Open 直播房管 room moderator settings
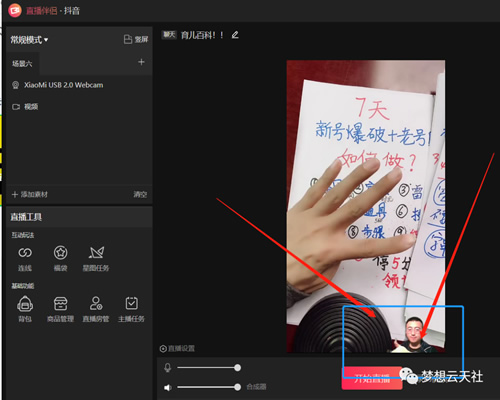500x400 pixels. (x=96, y=309)
